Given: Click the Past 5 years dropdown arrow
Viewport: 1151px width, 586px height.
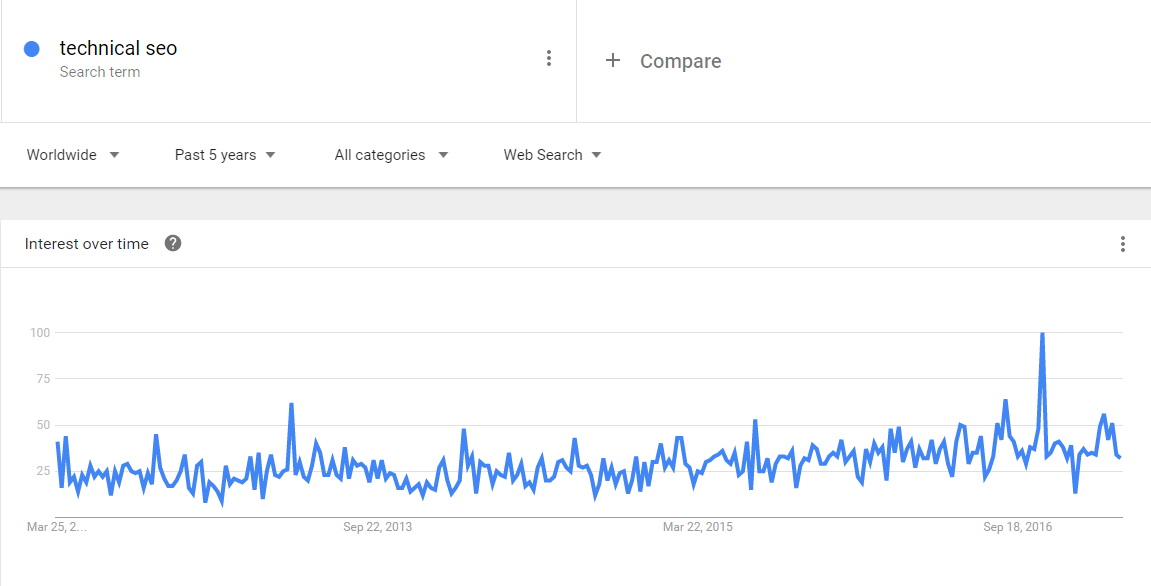Looking at the screenshot, I should (x=269, y=155).
